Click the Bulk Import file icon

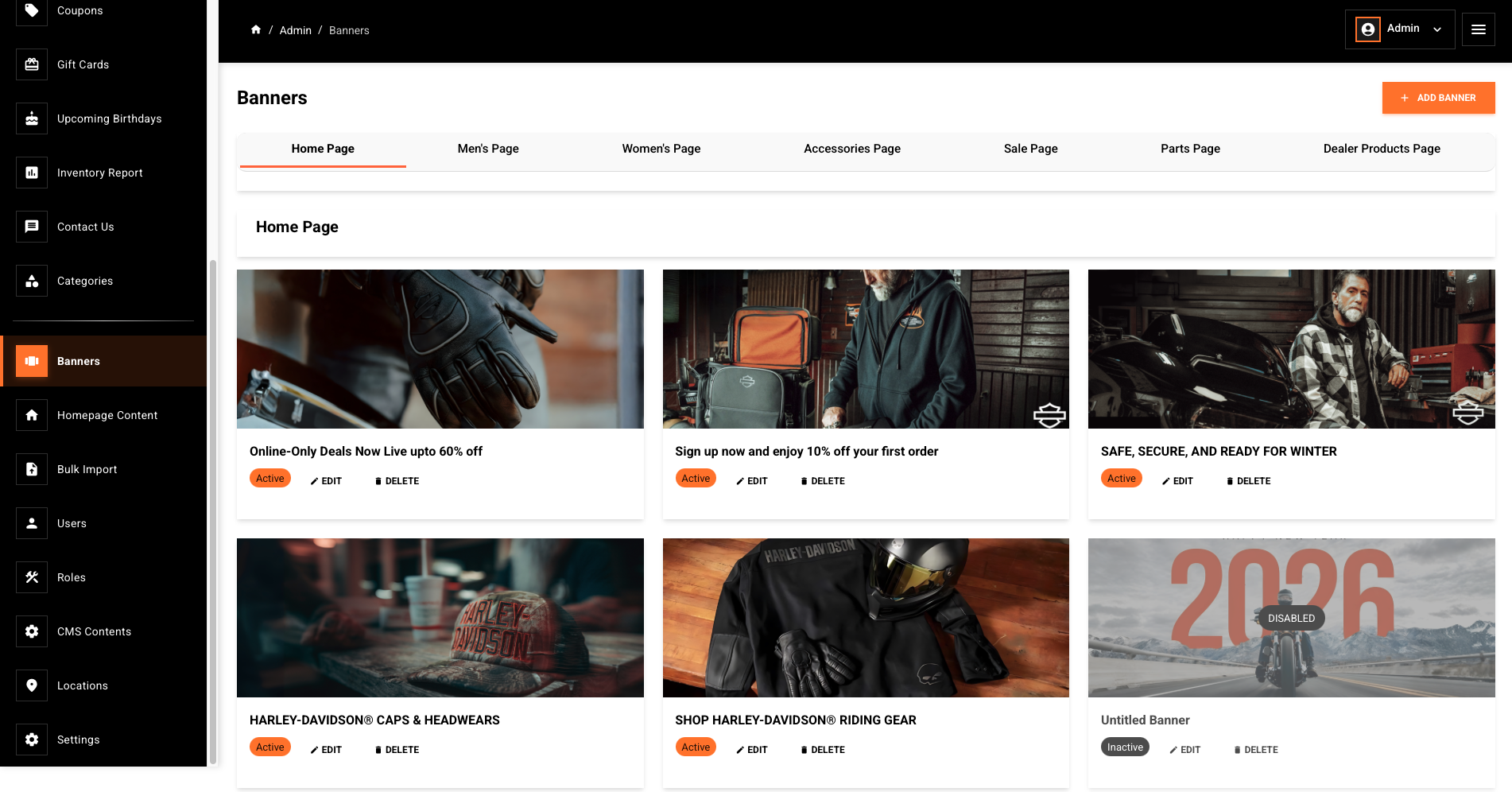tap(32, 469)
